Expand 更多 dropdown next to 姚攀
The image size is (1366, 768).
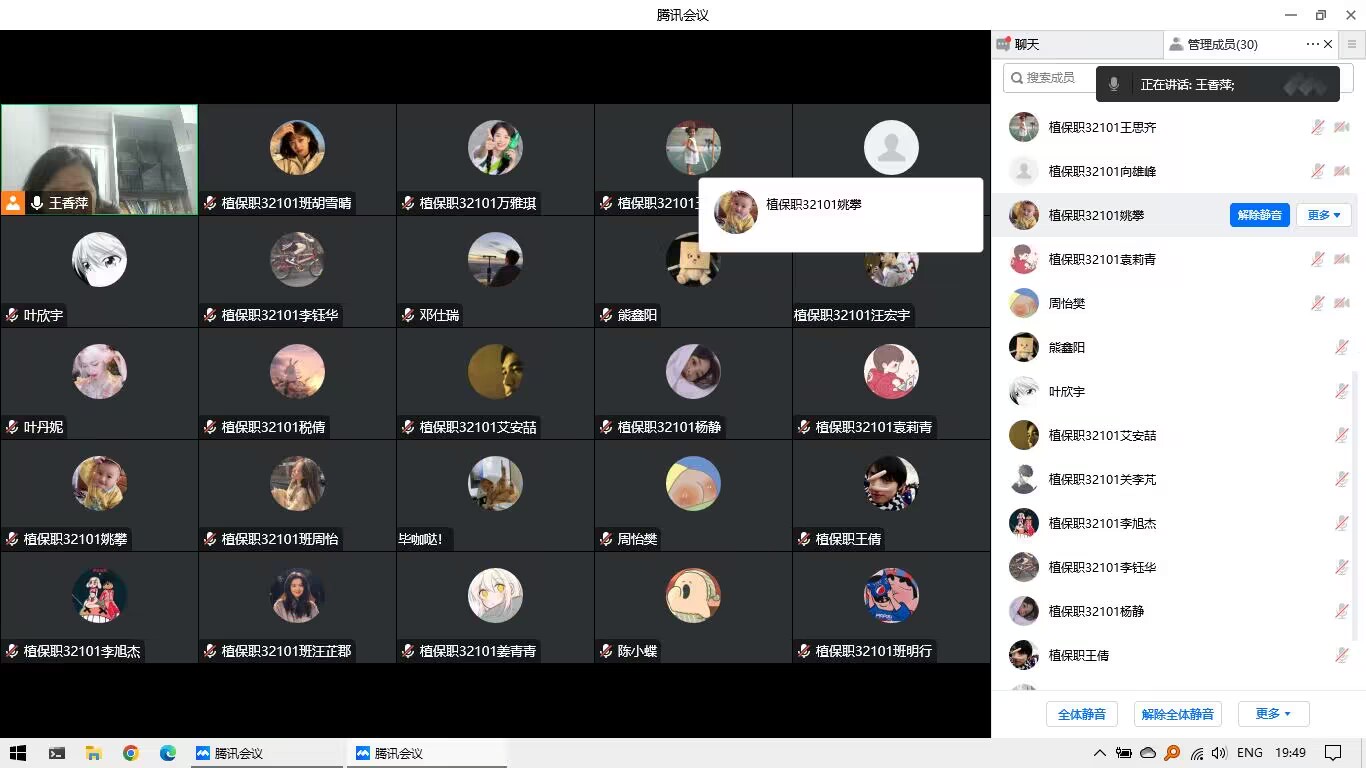pos(1323,215)
